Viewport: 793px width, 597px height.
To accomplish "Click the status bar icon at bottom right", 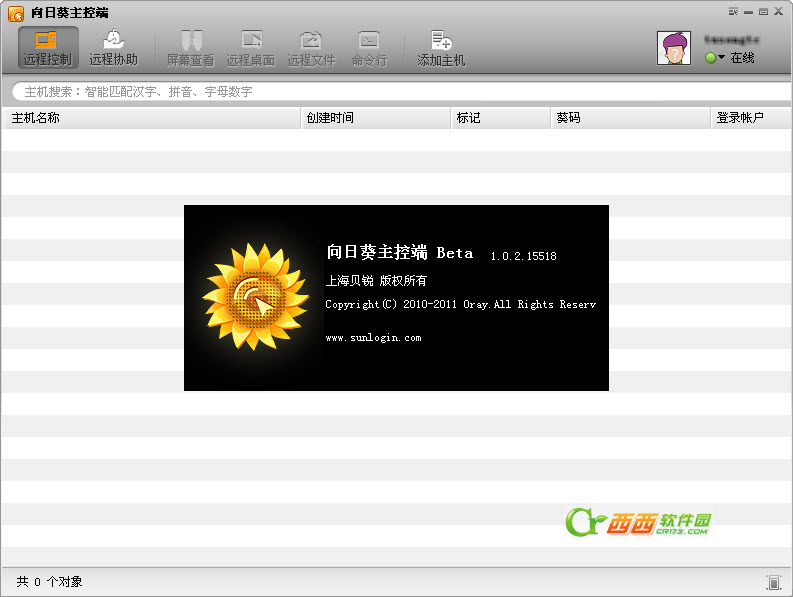I will click(773, 582).
